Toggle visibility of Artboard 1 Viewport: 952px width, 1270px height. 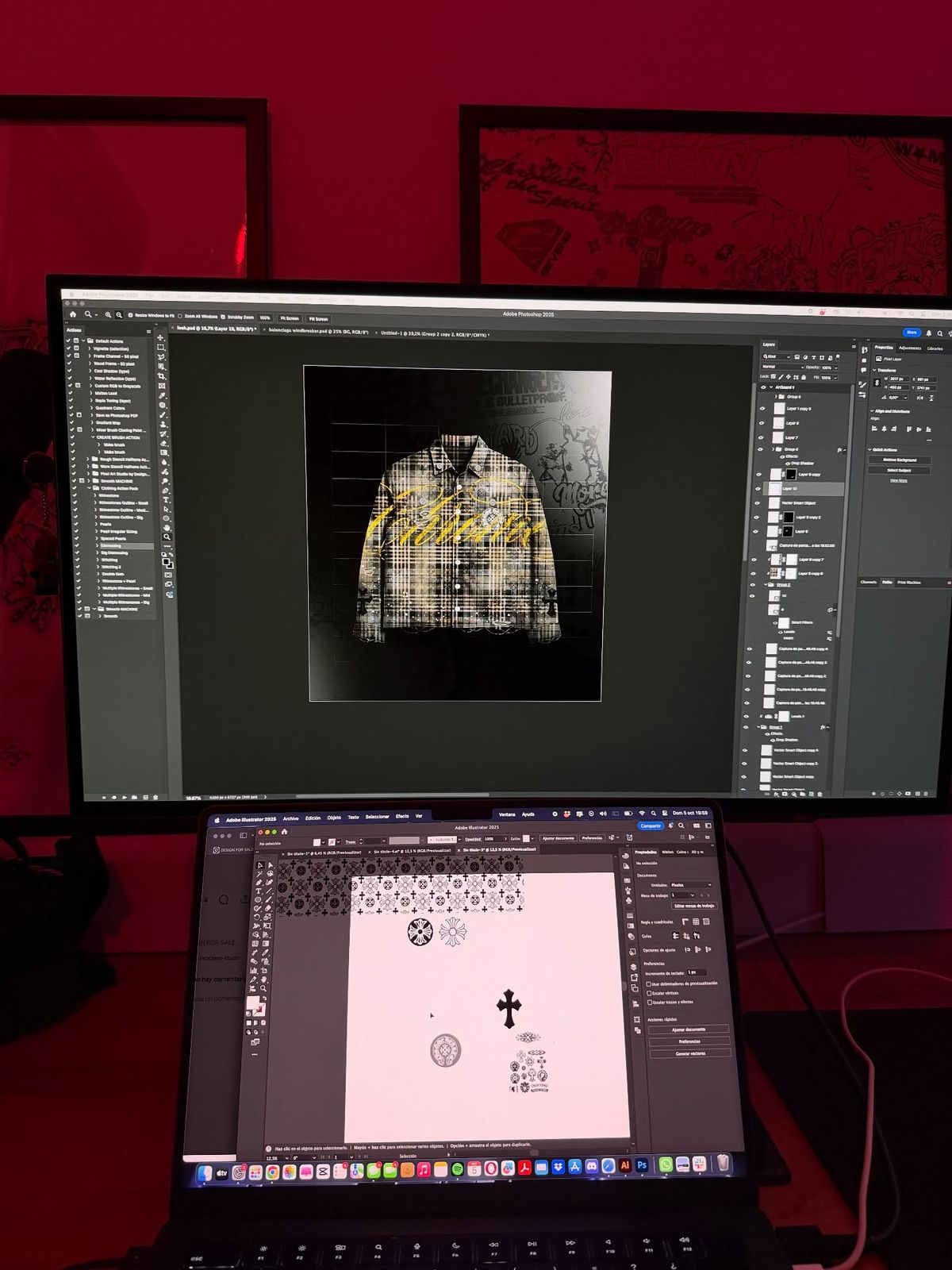763,387
